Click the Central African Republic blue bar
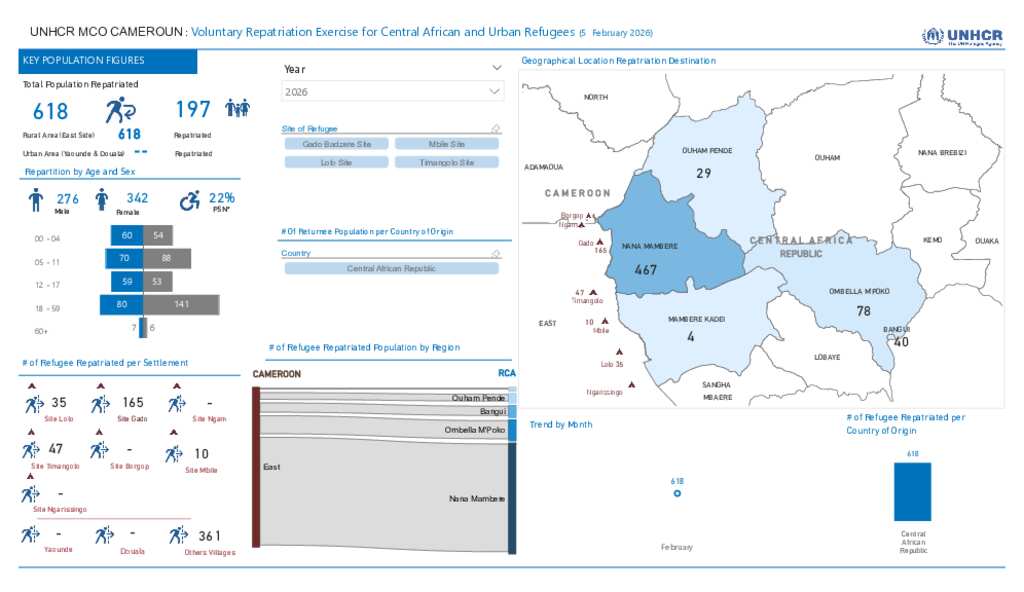 [x=912, y=491]
